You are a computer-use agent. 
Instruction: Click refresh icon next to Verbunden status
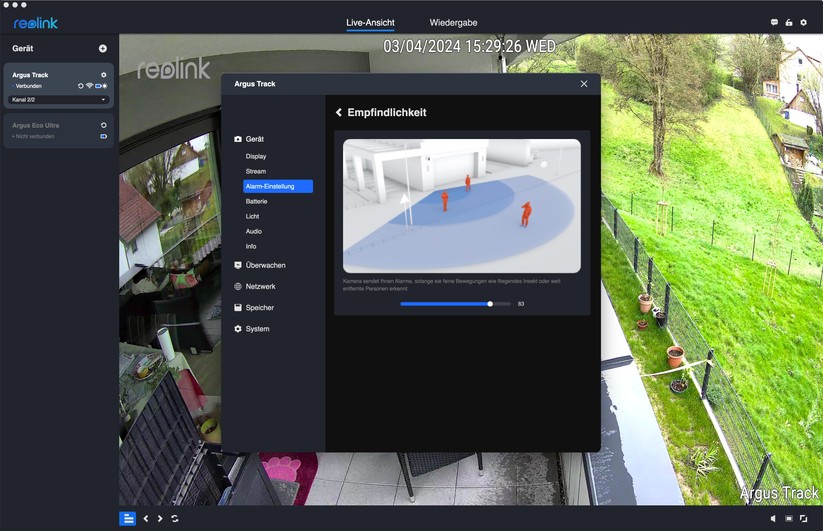[81, 86]
